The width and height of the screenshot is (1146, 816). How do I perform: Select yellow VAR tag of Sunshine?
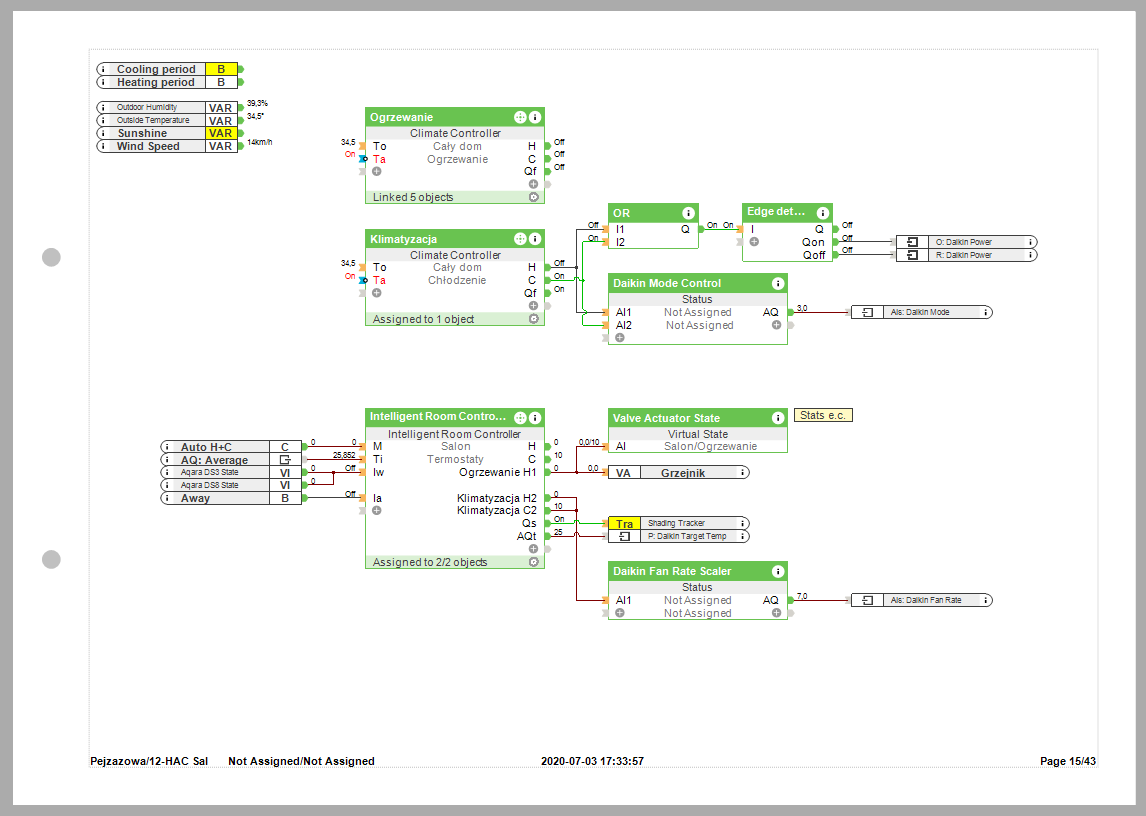click(x=221, y=133)
